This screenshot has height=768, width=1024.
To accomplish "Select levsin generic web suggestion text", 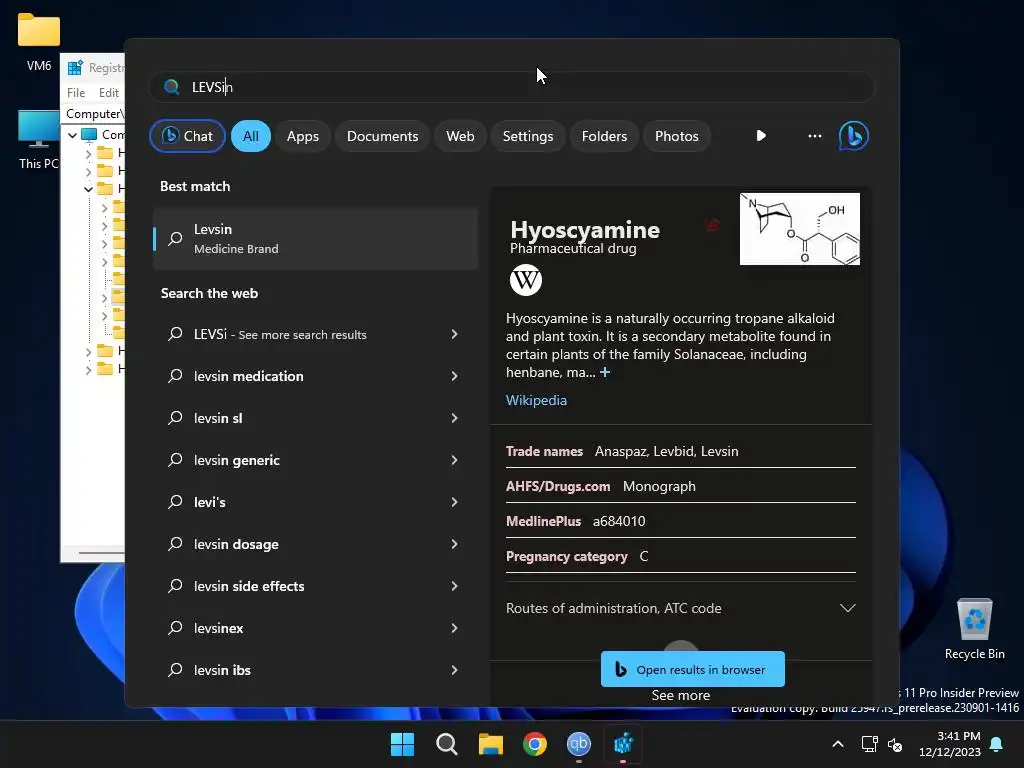I will 236,460.
